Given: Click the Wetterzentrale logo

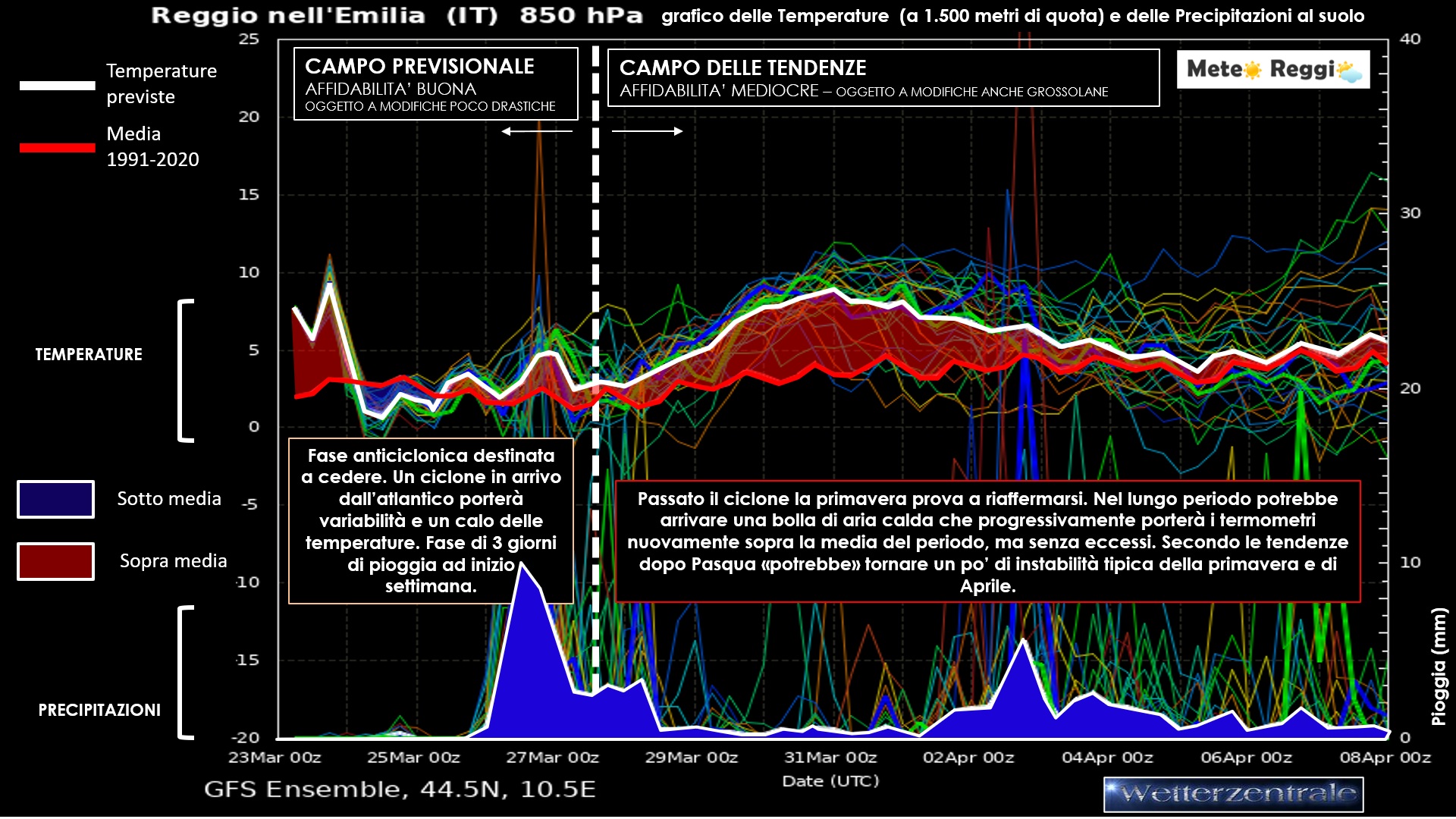Looking at the screenshot, I should coord(1233,794).
